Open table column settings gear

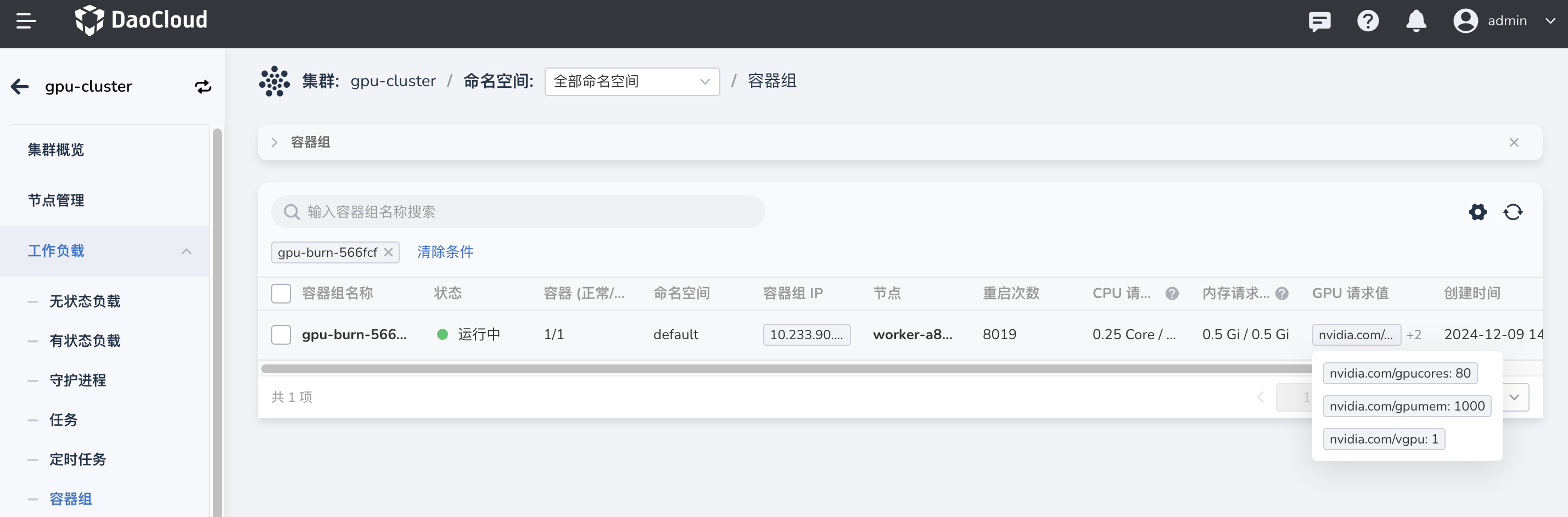tap(1477, 212)
